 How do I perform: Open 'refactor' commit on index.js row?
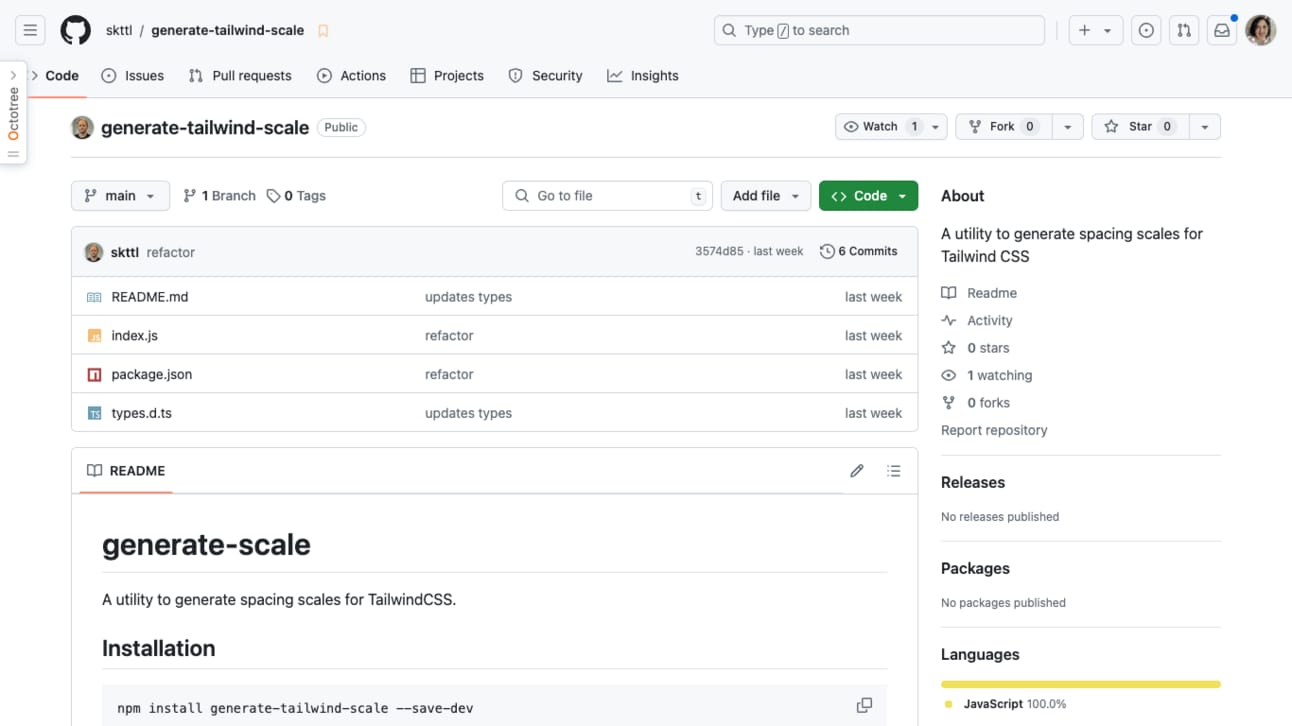click(x=449, y=336)
